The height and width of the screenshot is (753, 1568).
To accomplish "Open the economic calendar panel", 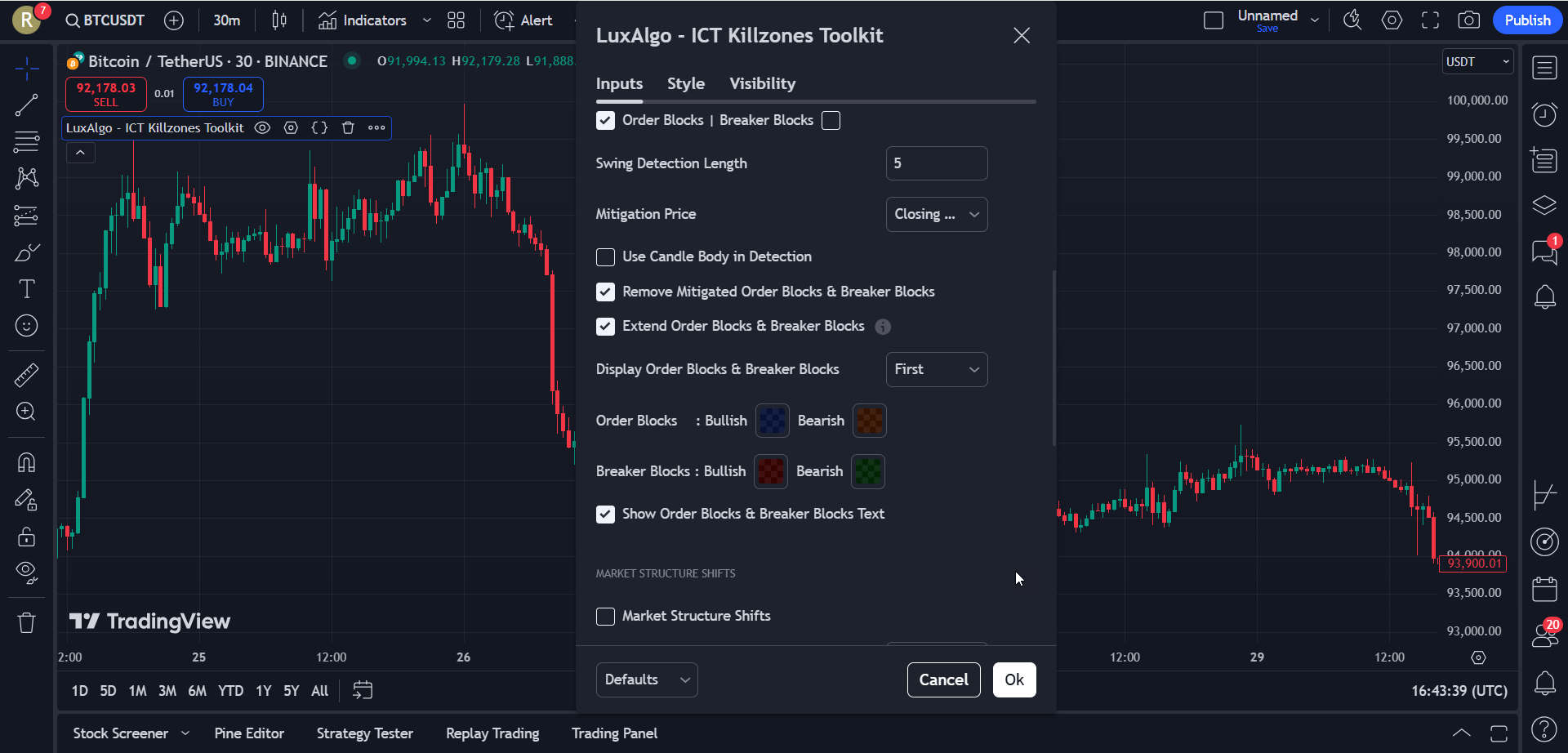I will point(1544,589).
